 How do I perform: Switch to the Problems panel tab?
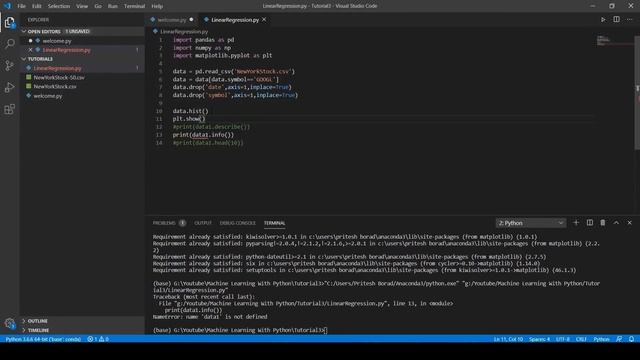point(164,223)
